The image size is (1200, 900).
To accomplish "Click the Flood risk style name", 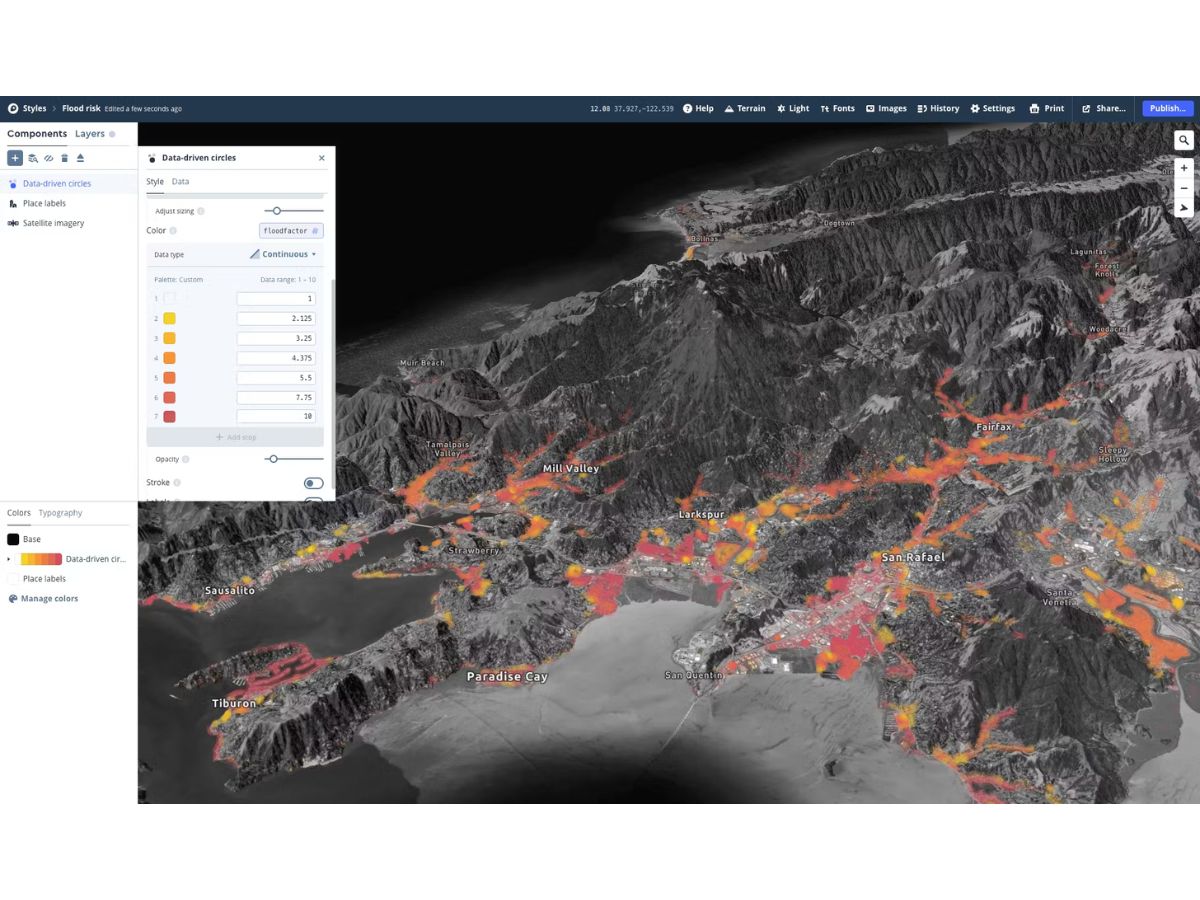I will click(81, 108).
